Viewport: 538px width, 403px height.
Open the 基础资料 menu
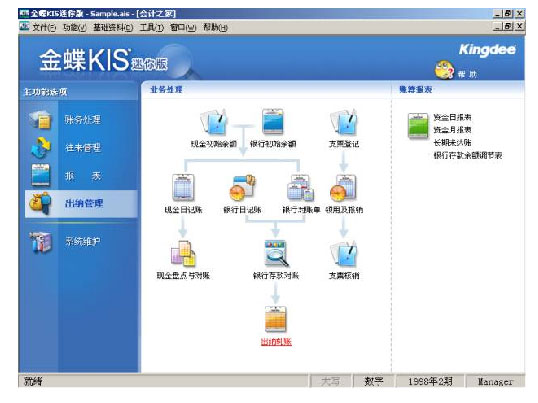click(x=113, y=27)
